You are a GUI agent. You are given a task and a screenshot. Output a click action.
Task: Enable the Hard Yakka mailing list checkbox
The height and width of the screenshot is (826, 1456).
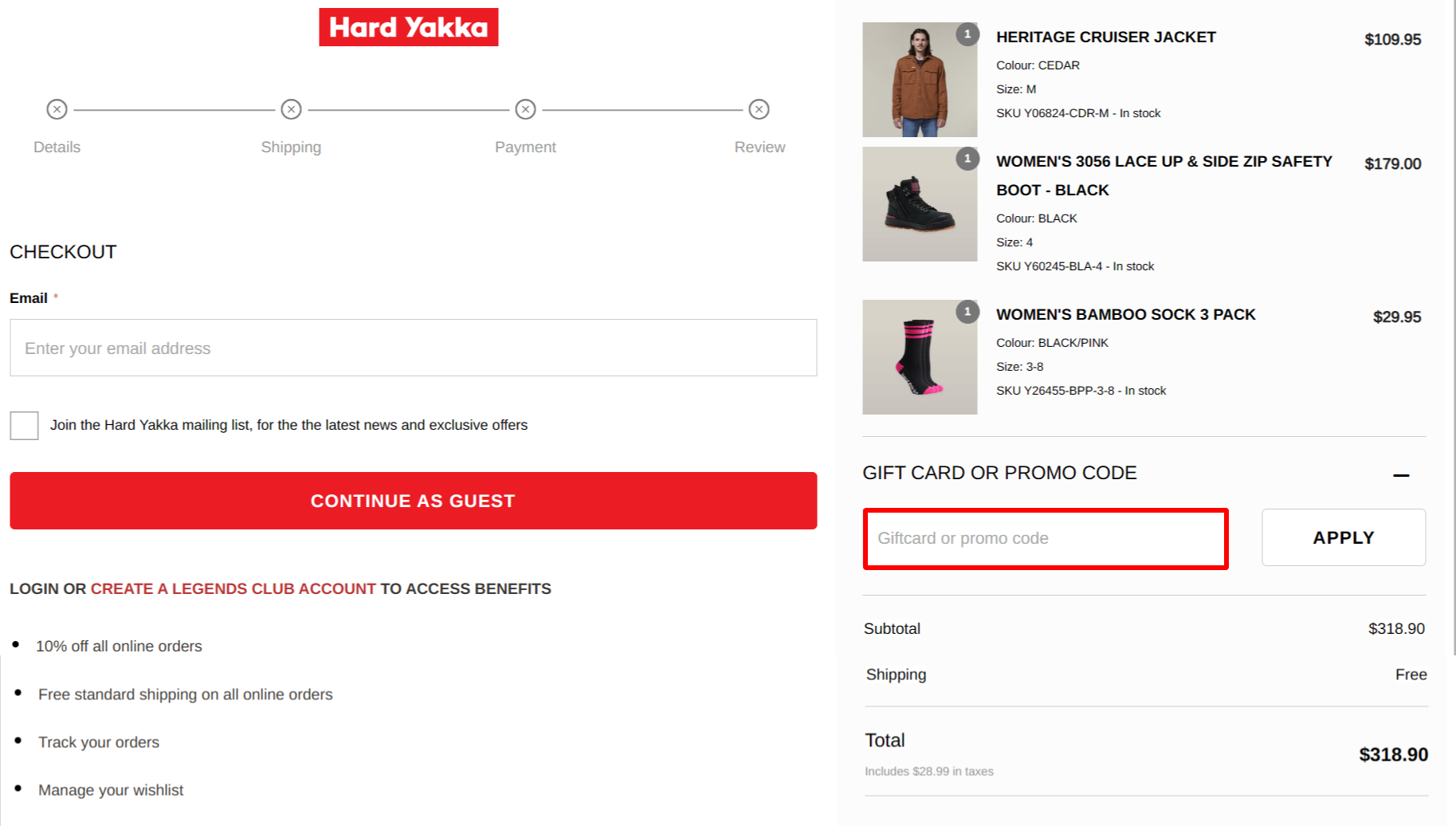point(24,425)
